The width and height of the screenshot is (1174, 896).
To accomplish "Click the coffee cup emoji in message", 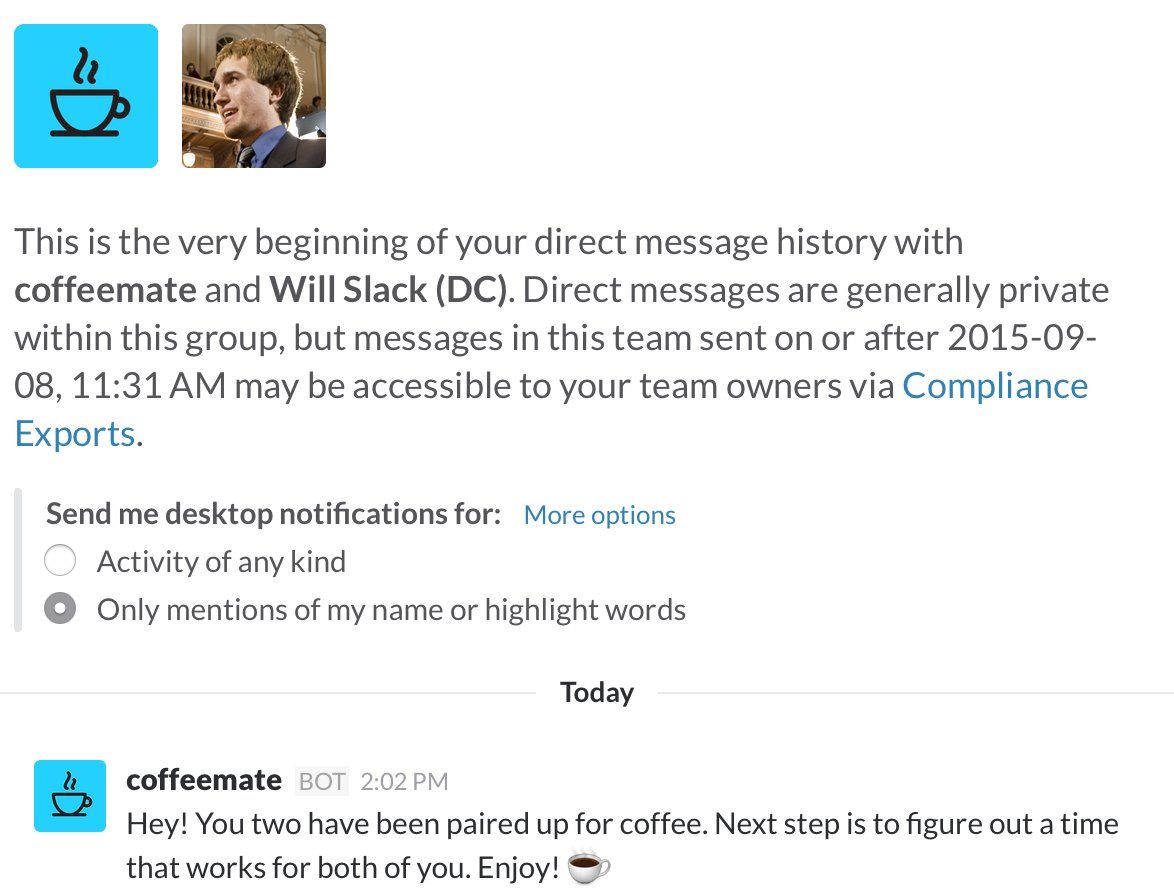I will point(588,867).
